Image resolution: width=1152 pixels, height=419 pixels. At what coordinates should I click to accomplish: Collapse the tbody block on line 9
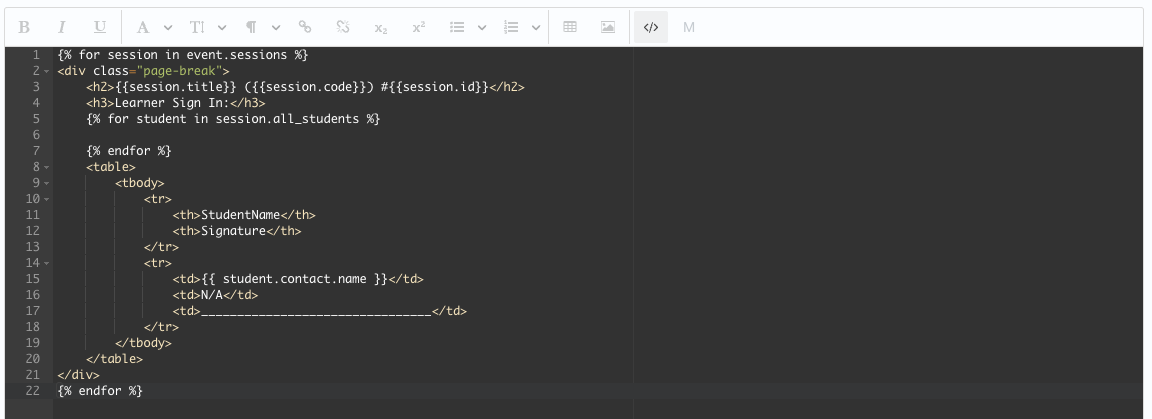(x=47, y=183)
